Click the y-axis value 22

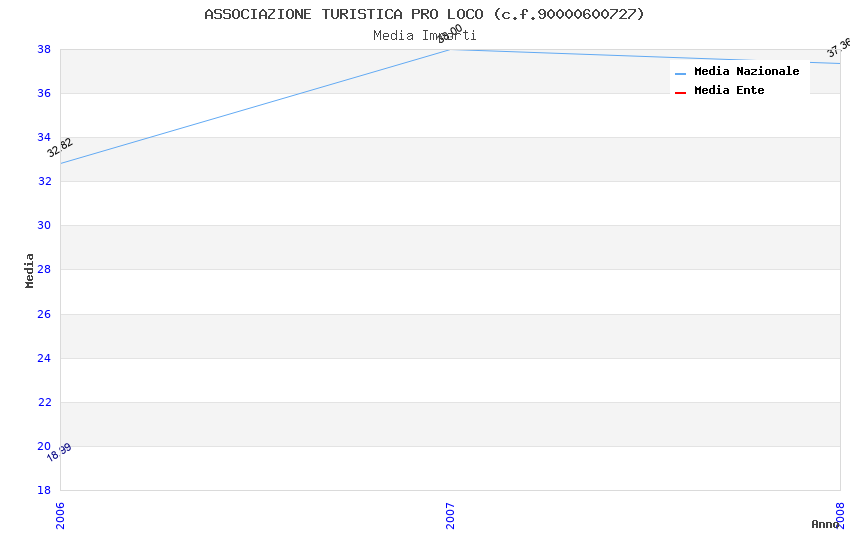pyautogui.click(x=44, y=402)
